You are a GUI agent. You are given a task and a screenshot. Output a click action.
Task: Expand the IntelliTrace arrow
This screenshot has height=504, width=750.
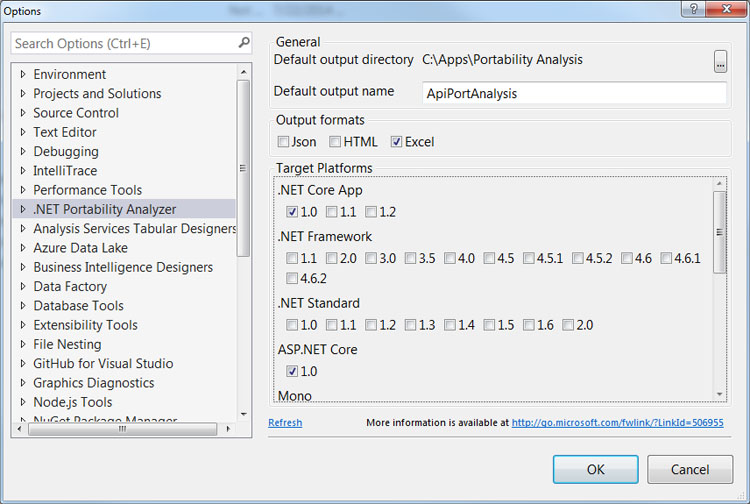[22, 171]
